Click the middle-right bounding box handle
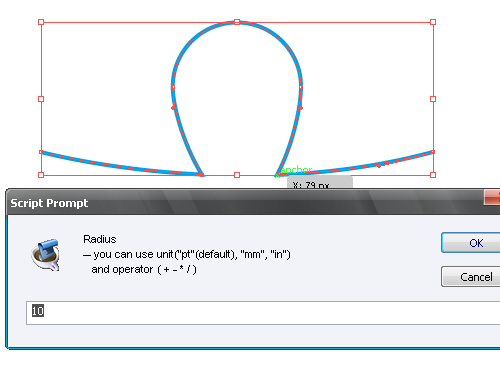The height and width of the screenshot is (384, 500). [x=433, y=99]
